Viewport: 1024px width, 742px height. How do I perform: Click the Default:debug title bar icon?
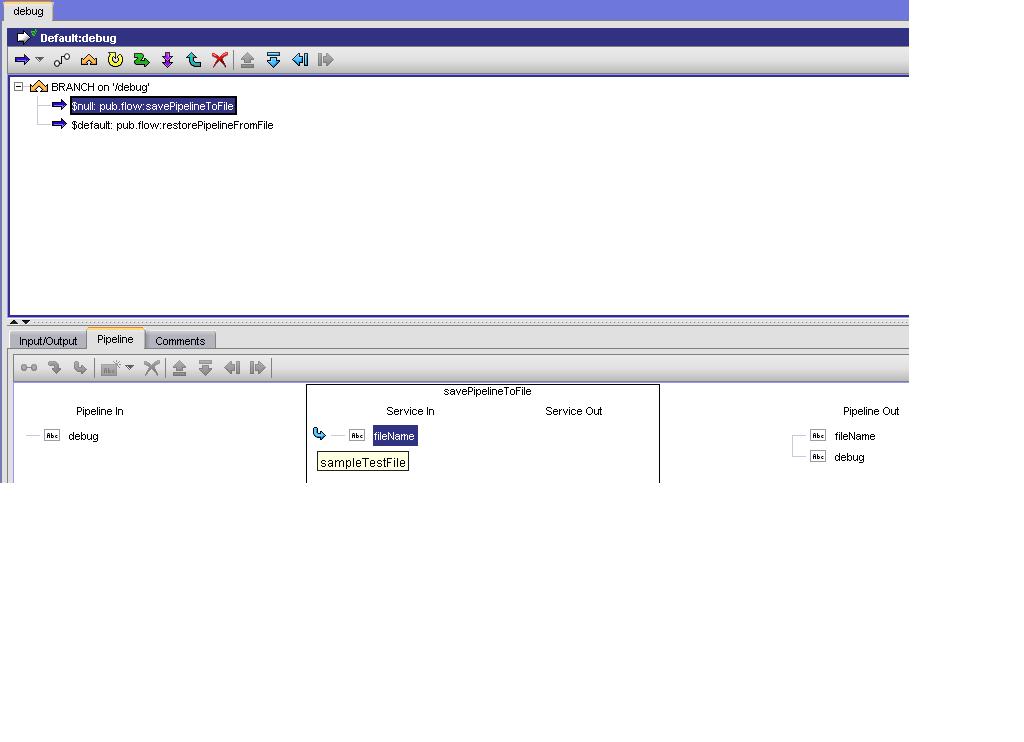point(25,37)
